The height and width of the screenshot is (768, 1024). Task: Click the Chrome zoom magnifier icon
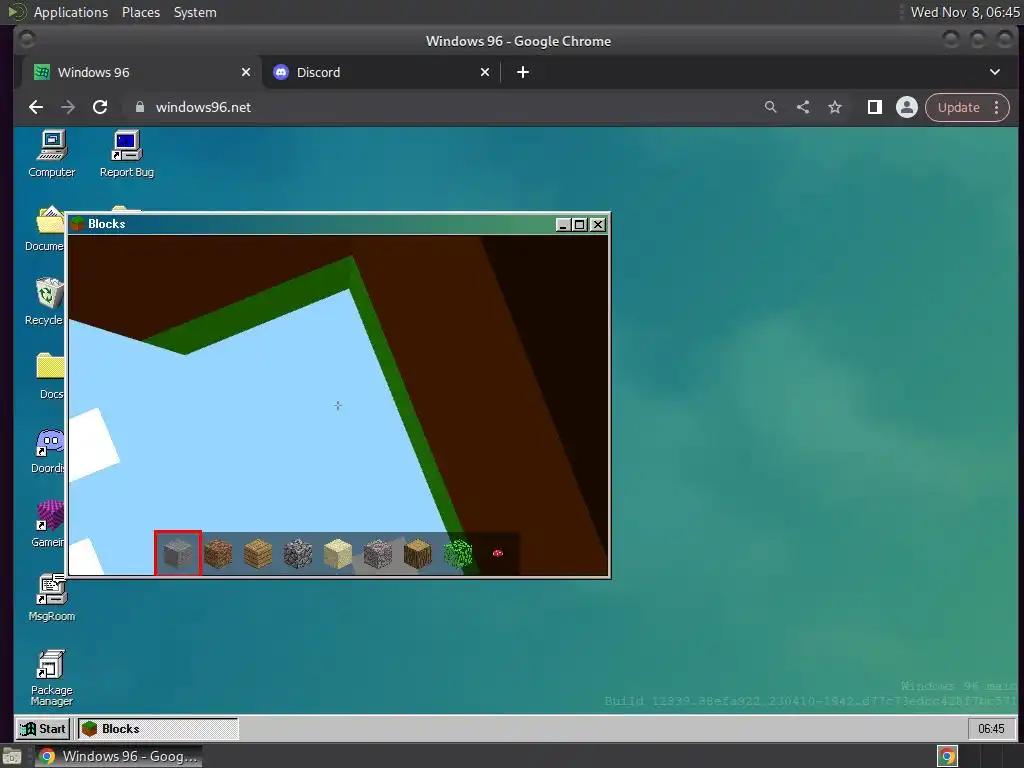(771, 107)
